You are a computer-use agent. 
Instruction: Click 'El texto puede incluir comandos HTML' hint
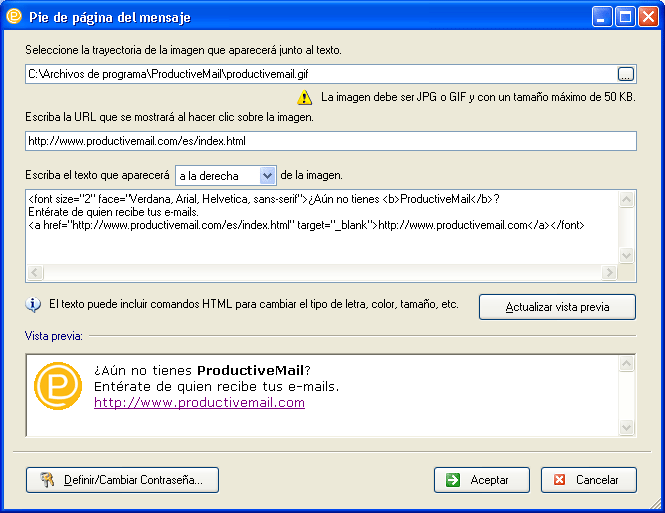coord(254,304)
